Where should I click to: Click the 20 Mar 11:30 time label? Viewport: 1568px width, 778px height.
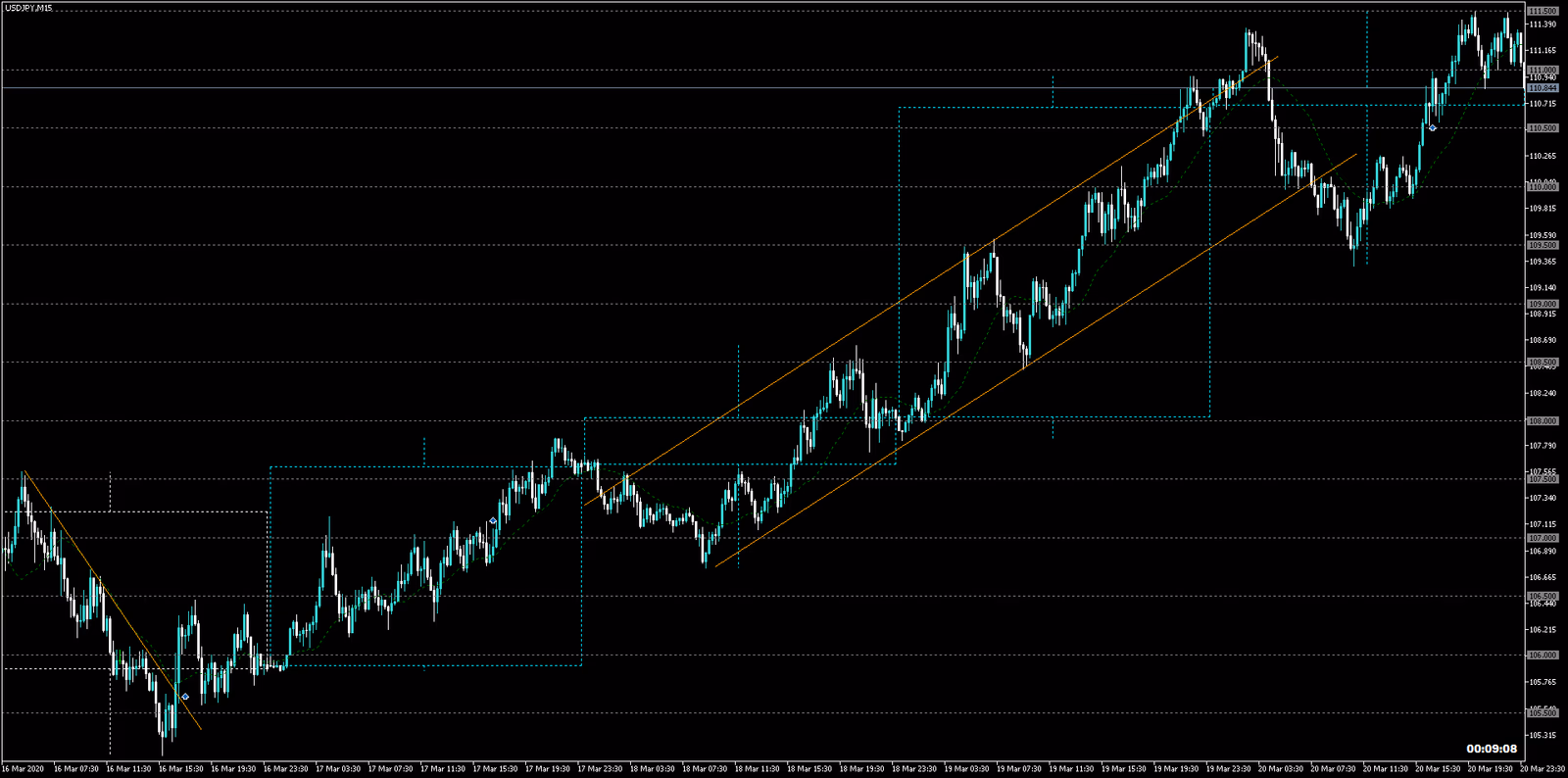(1385, 769)
